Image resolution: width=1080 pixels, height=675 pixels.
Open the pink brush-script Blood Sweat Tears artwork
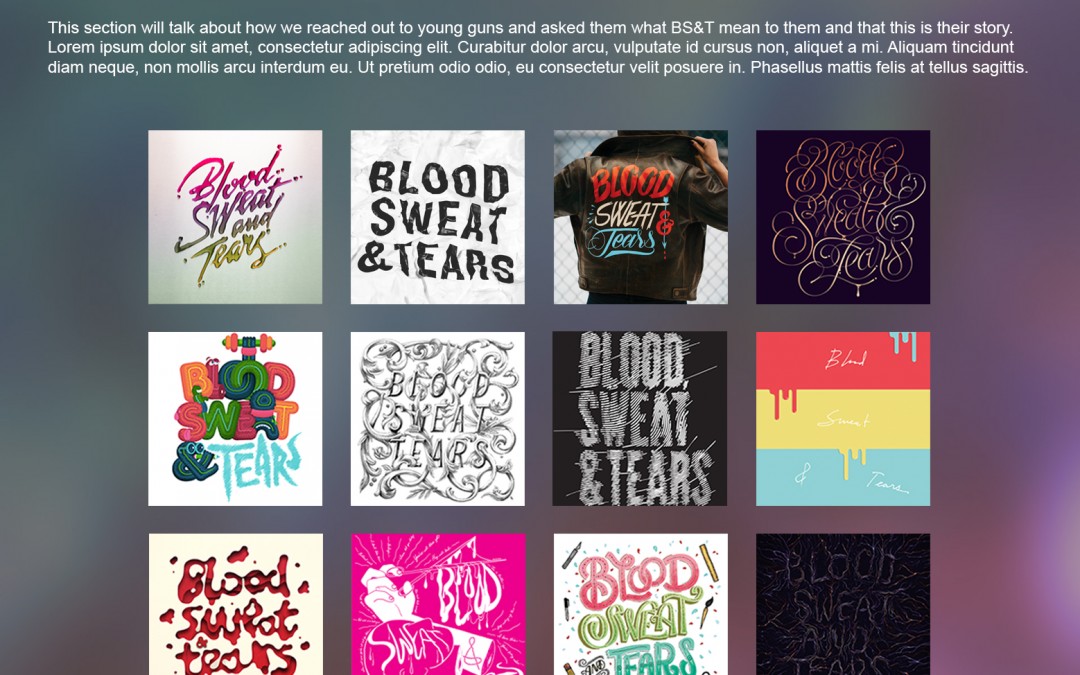click(x=235, y=217)
